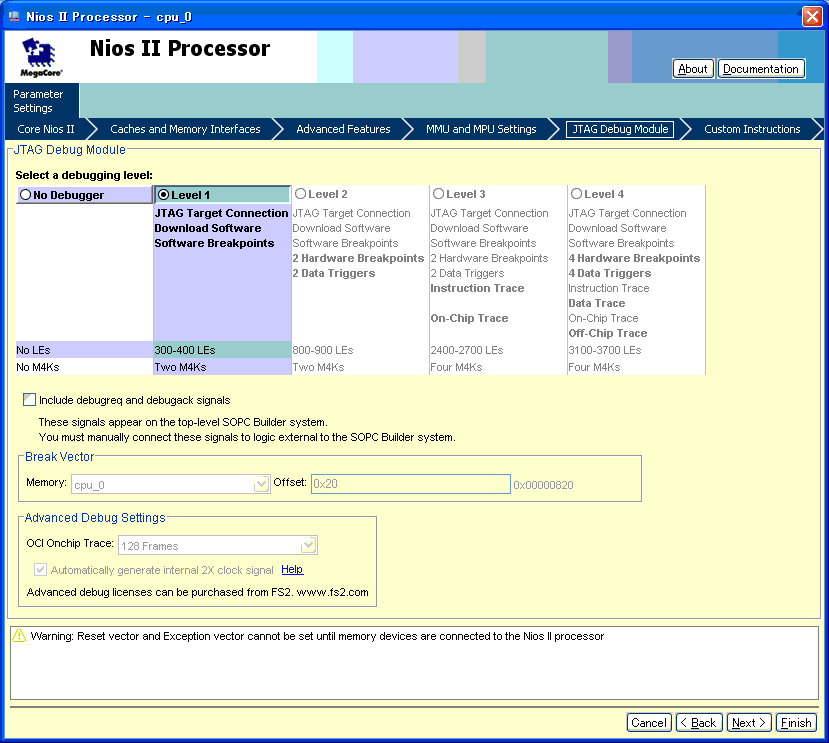Switch to the Core Nios II tab

[45, 129]
